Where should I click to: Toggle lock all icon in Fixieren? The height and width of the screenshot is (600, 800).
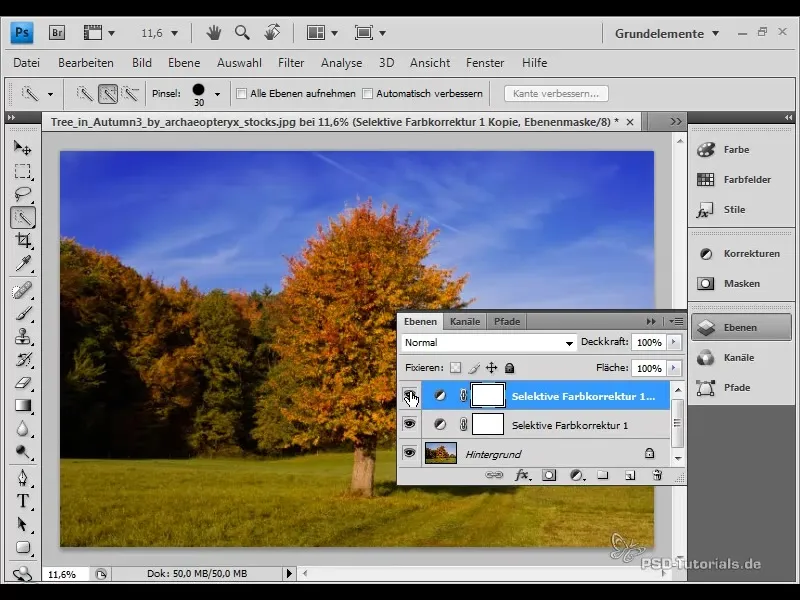(x=509, y=368)
